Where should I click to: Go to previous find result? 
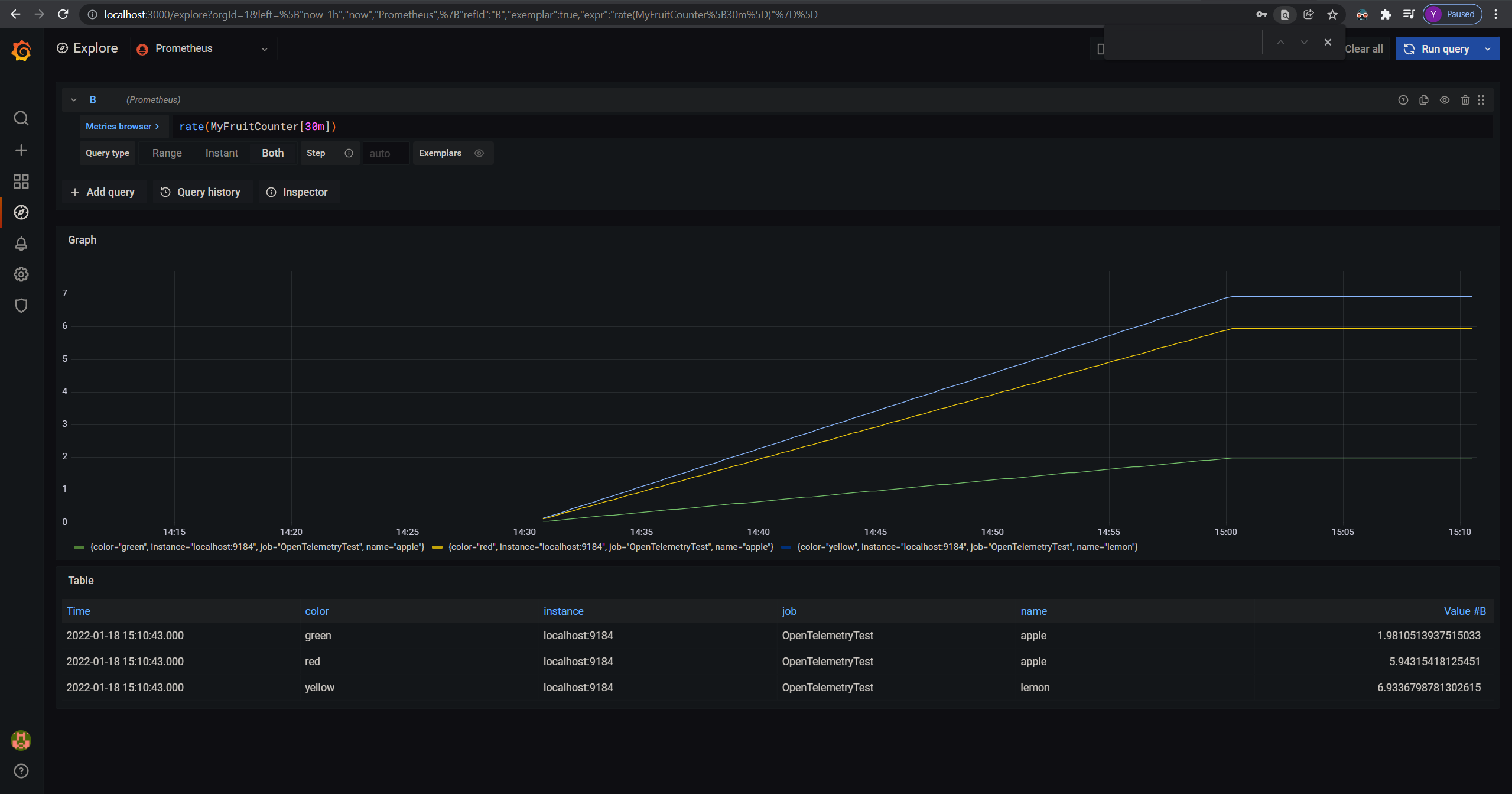tap(1280, 42)
